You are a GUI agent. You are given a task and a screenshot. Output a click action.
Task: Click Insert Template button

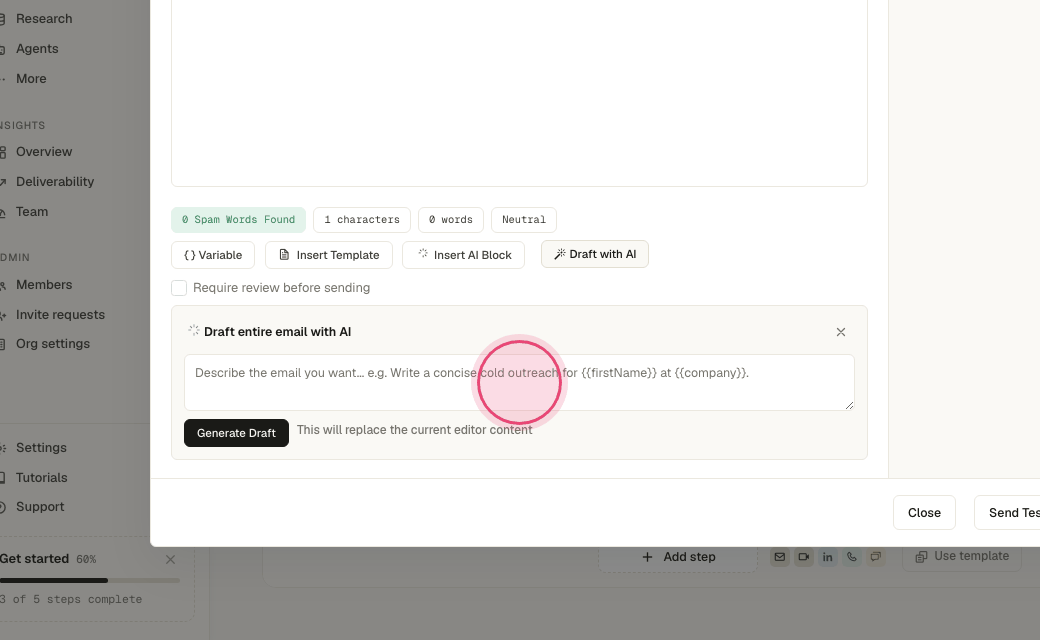pos(329,255)
